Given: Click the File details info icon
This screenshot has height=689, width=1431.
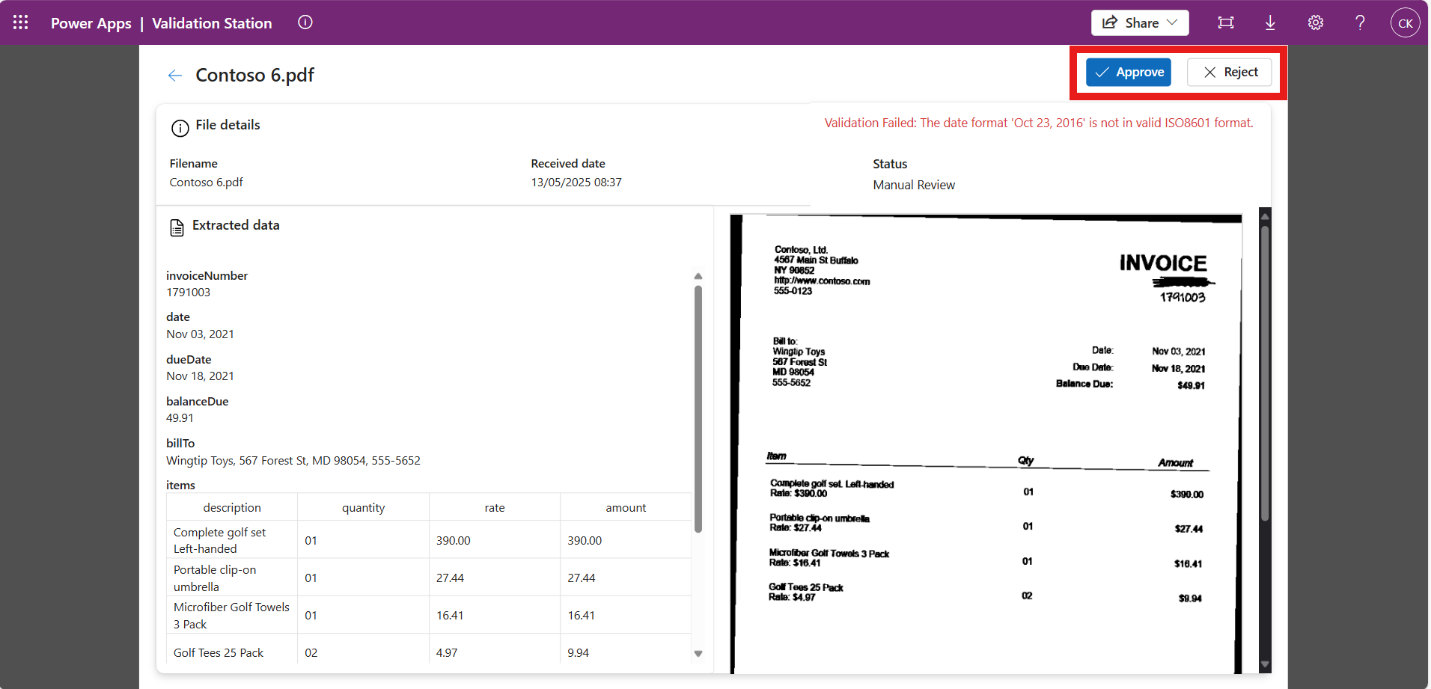Looking at the screenshot, I should click(180, 127).
